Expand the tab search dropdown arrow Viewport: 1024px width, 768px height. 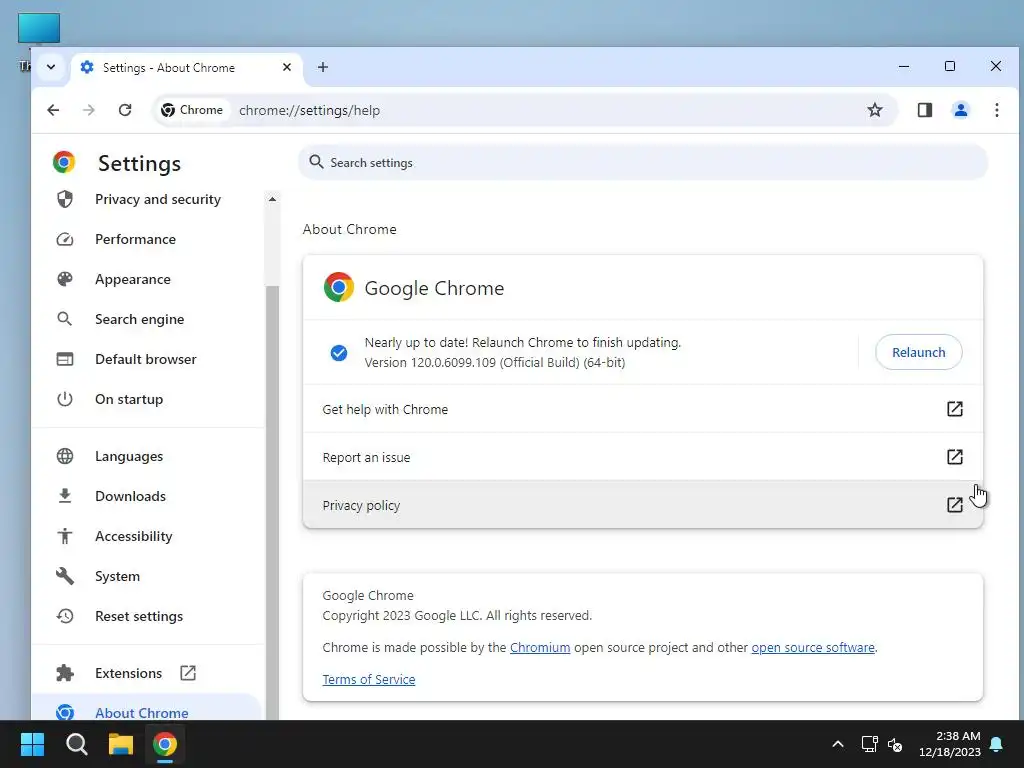click(51, 67)
